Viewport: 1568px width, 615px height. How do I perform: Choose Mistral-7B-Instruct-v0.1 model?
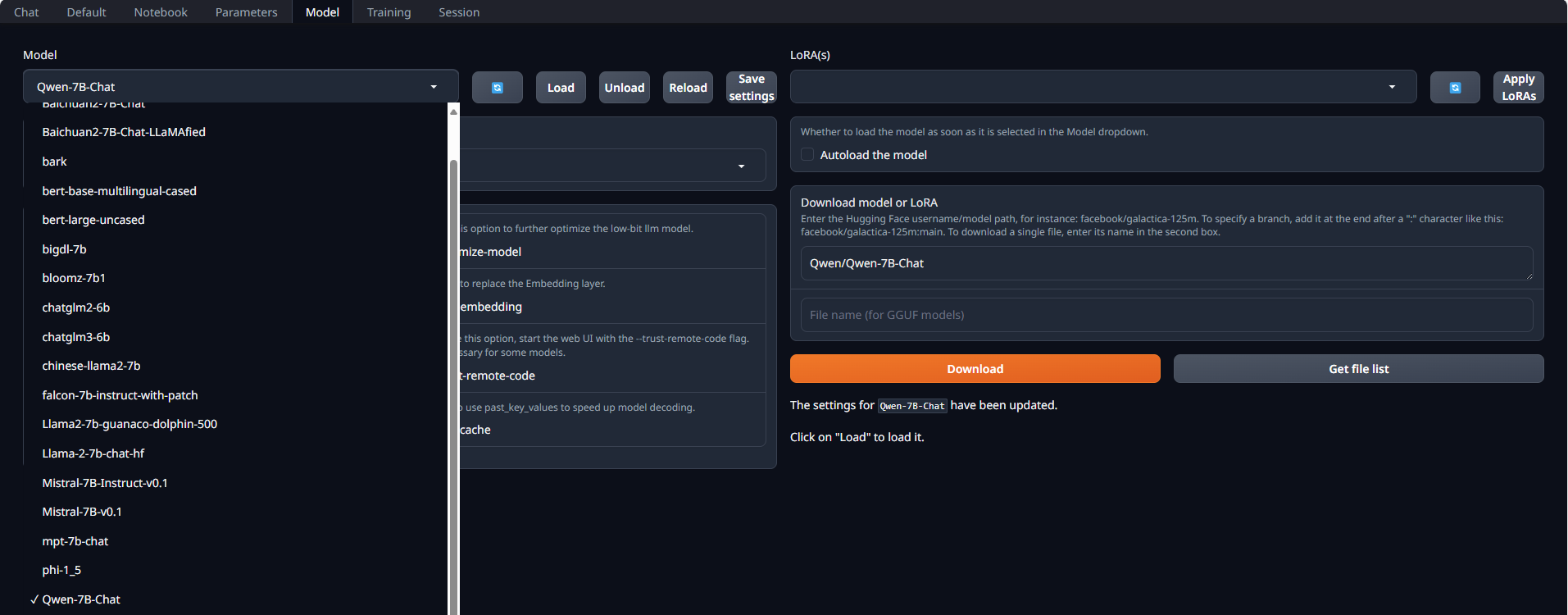[236, 483]
